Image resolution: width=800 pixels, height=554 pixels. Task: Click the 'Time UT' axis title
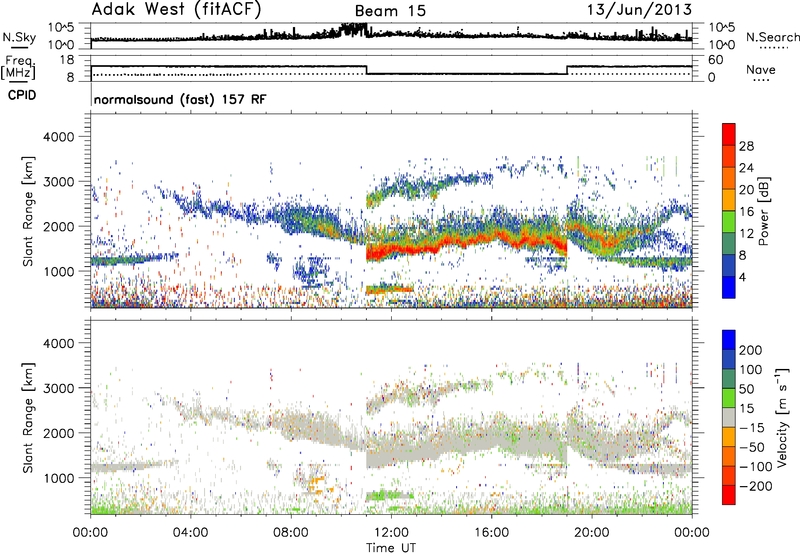pos(391,548)
